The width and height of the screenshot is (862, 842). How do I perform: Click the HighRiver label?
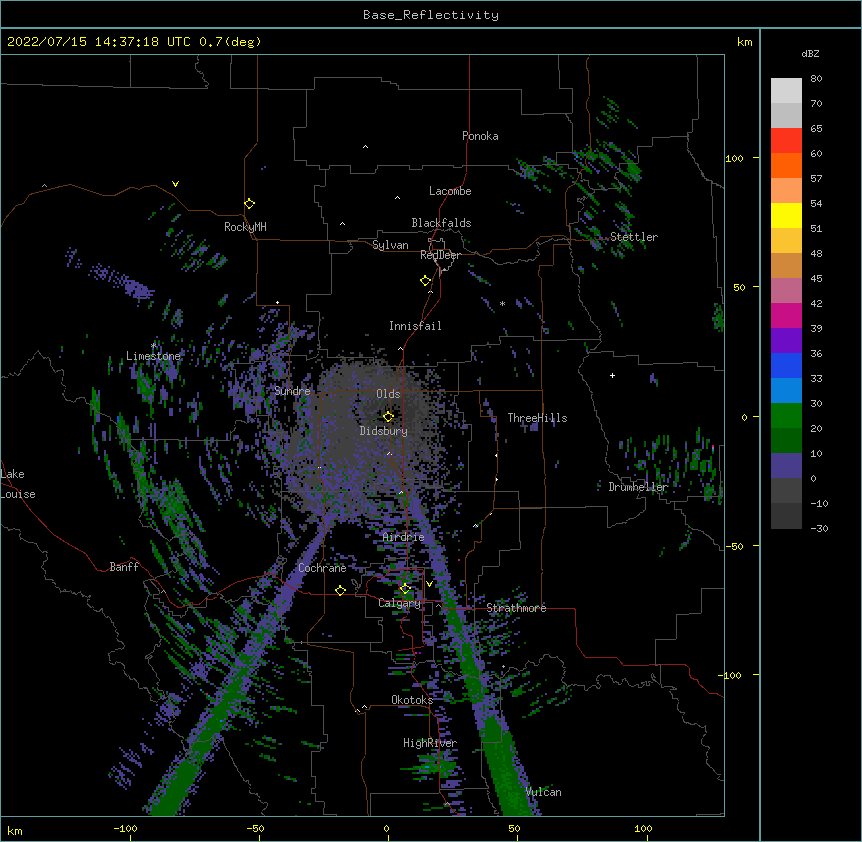tap(430, 743)
